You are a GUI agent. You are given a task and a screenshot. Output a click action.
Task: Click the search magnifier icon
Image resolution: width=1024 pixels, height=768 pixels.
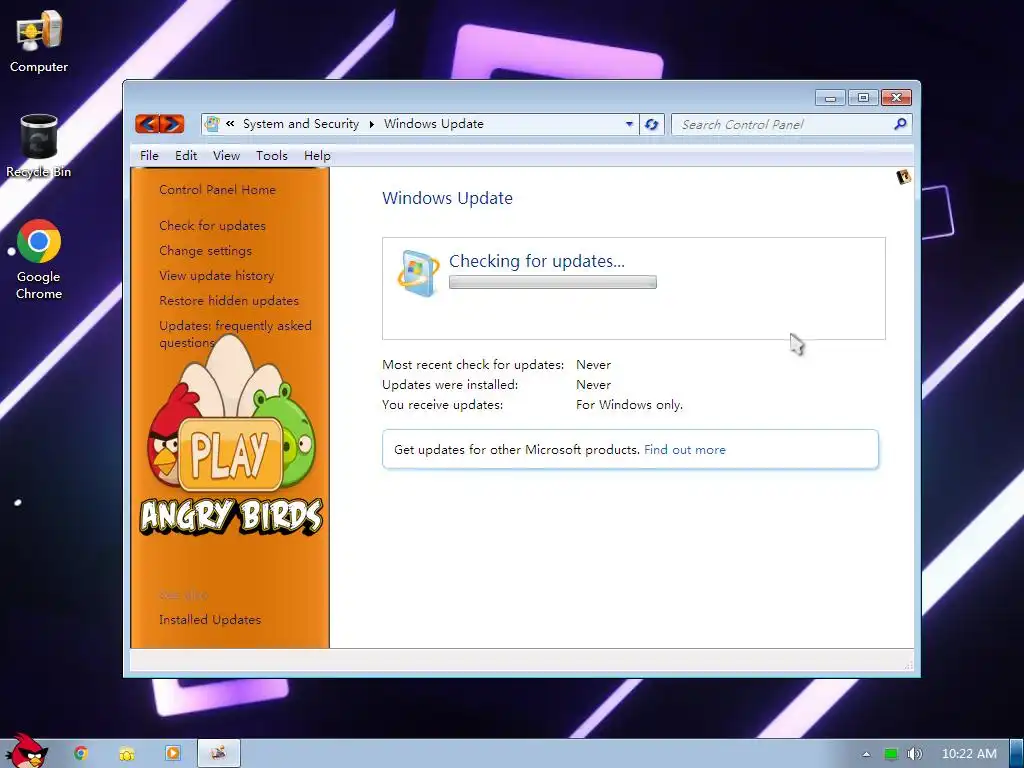(900, 124)
